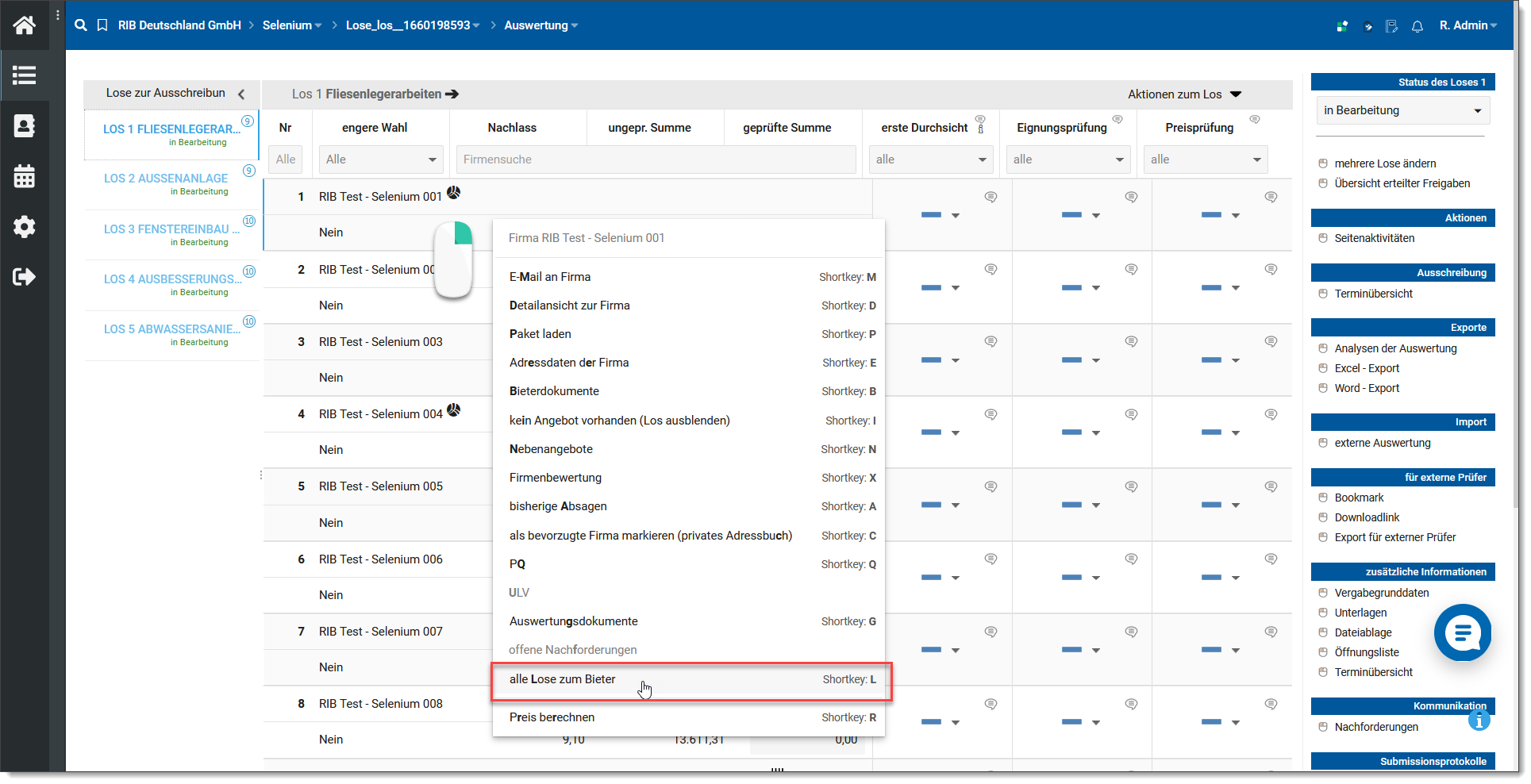Open the calendar sidebar icon
This screenshot has height=784, width=1531.
[24, 176]
